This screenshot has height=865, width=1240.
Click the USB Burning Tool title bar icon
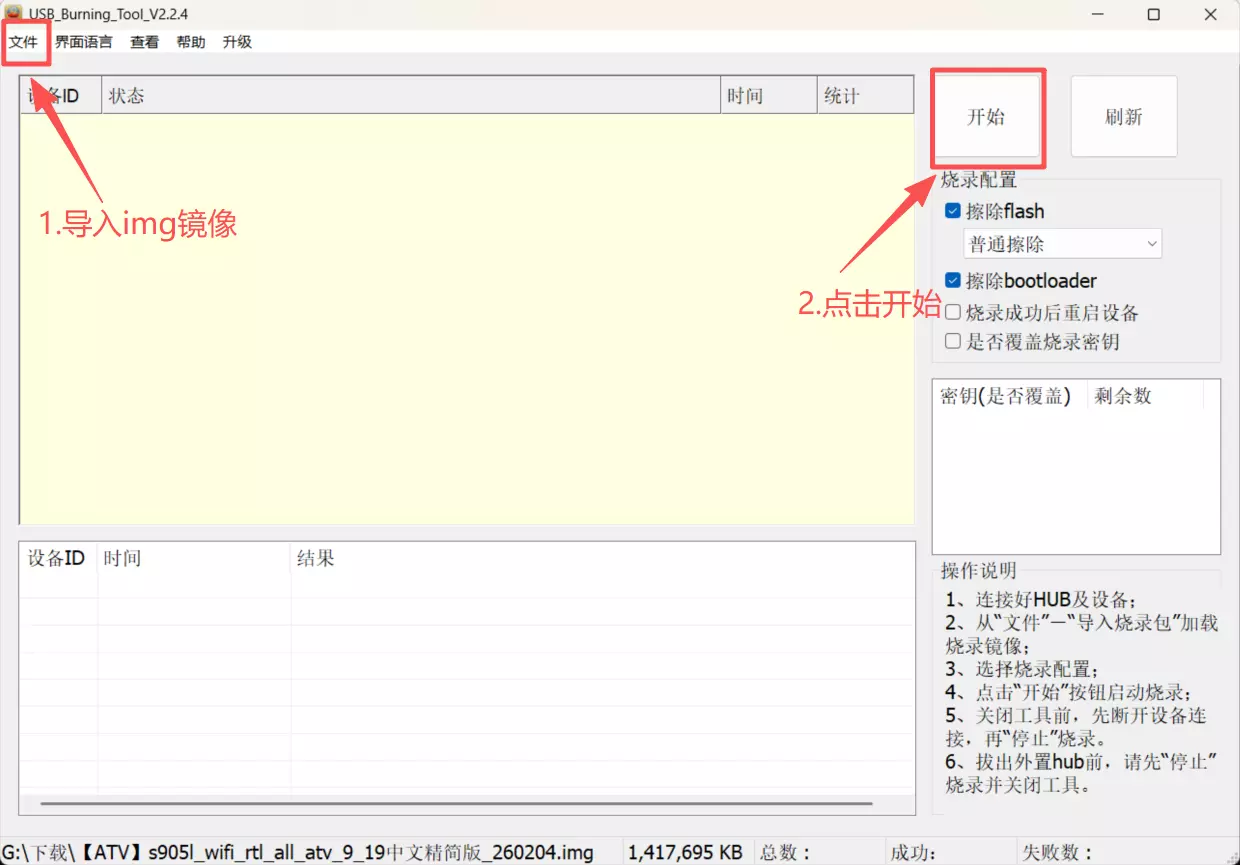click(14, 14)
